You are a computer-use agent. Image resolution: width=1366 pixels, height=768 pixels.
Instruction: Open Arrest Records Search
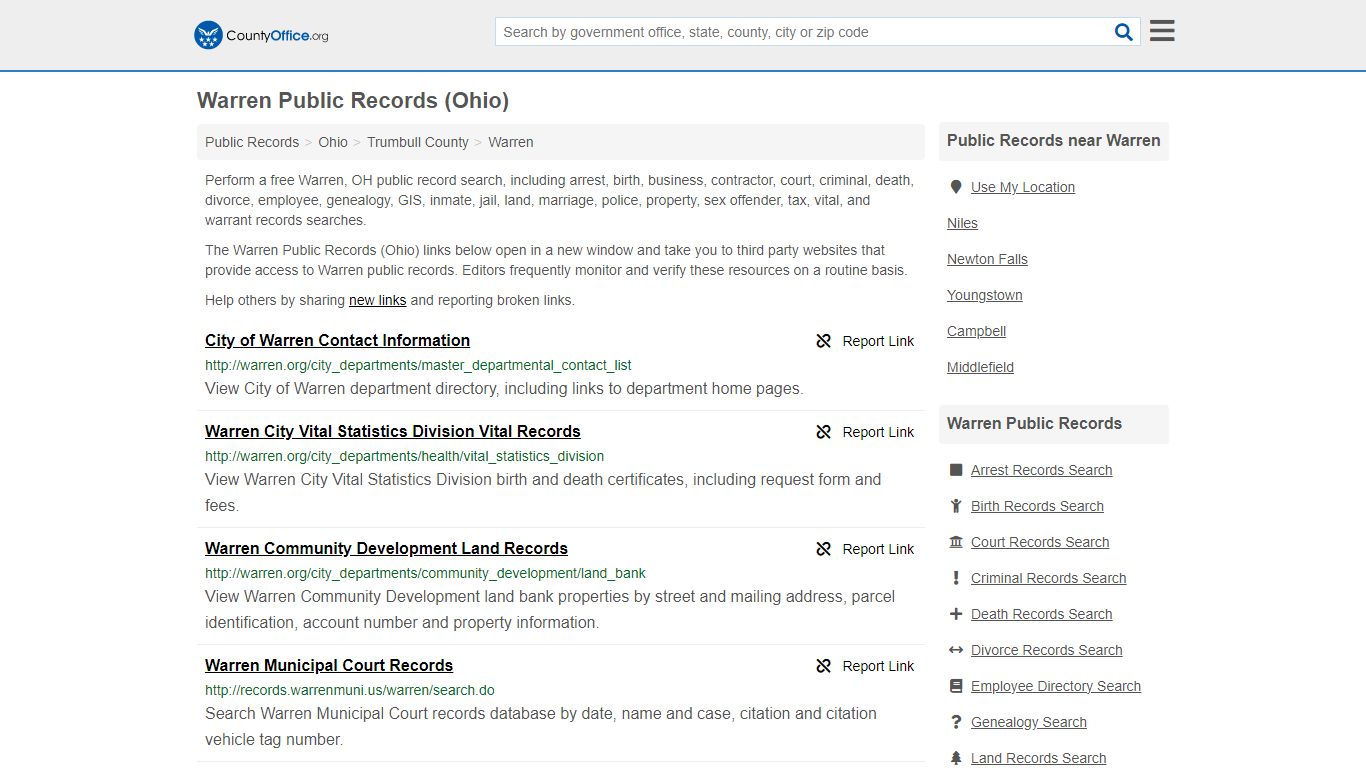pos(1041,470)
